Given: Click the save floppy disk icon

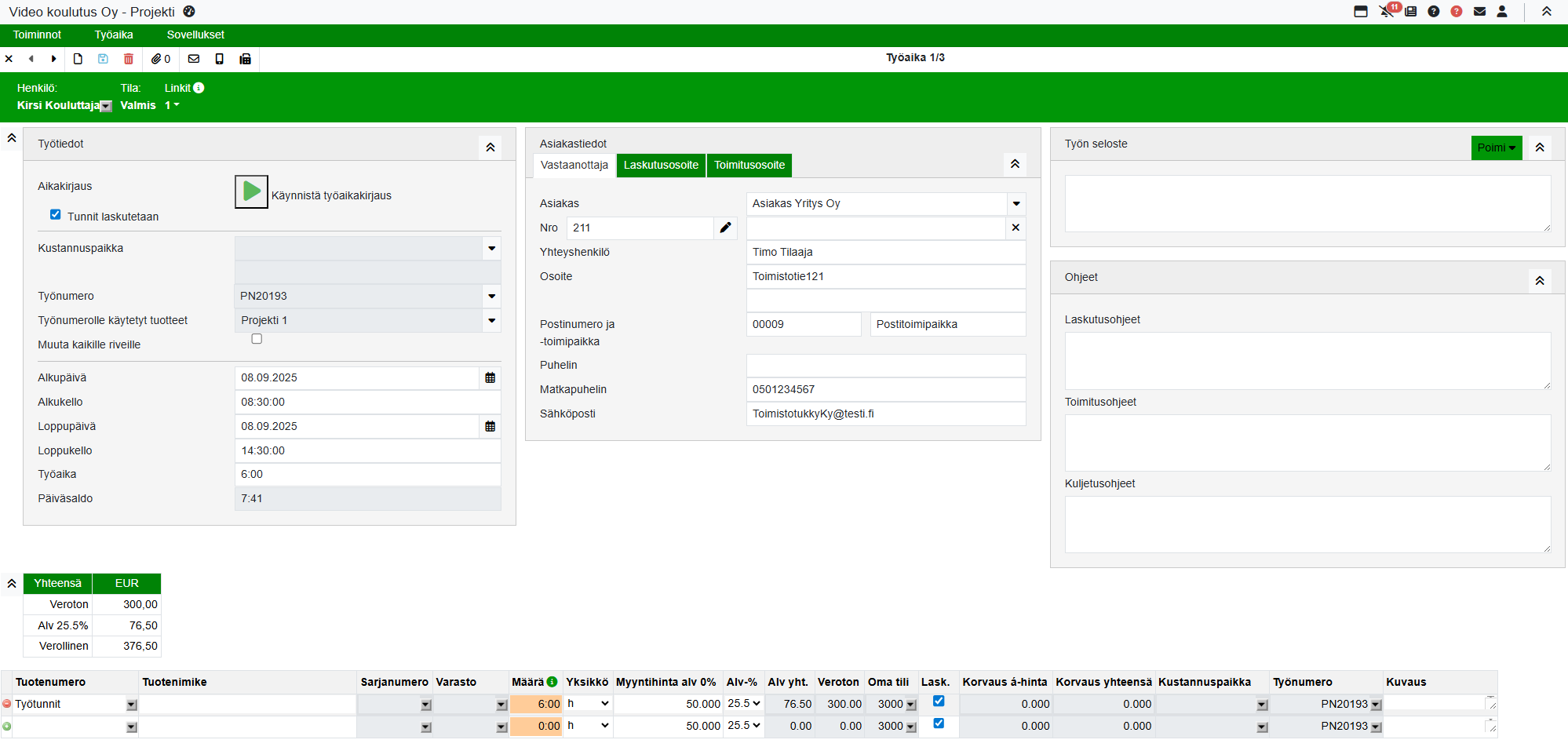Looking at the screenshot, I should [x=103, y=59].
